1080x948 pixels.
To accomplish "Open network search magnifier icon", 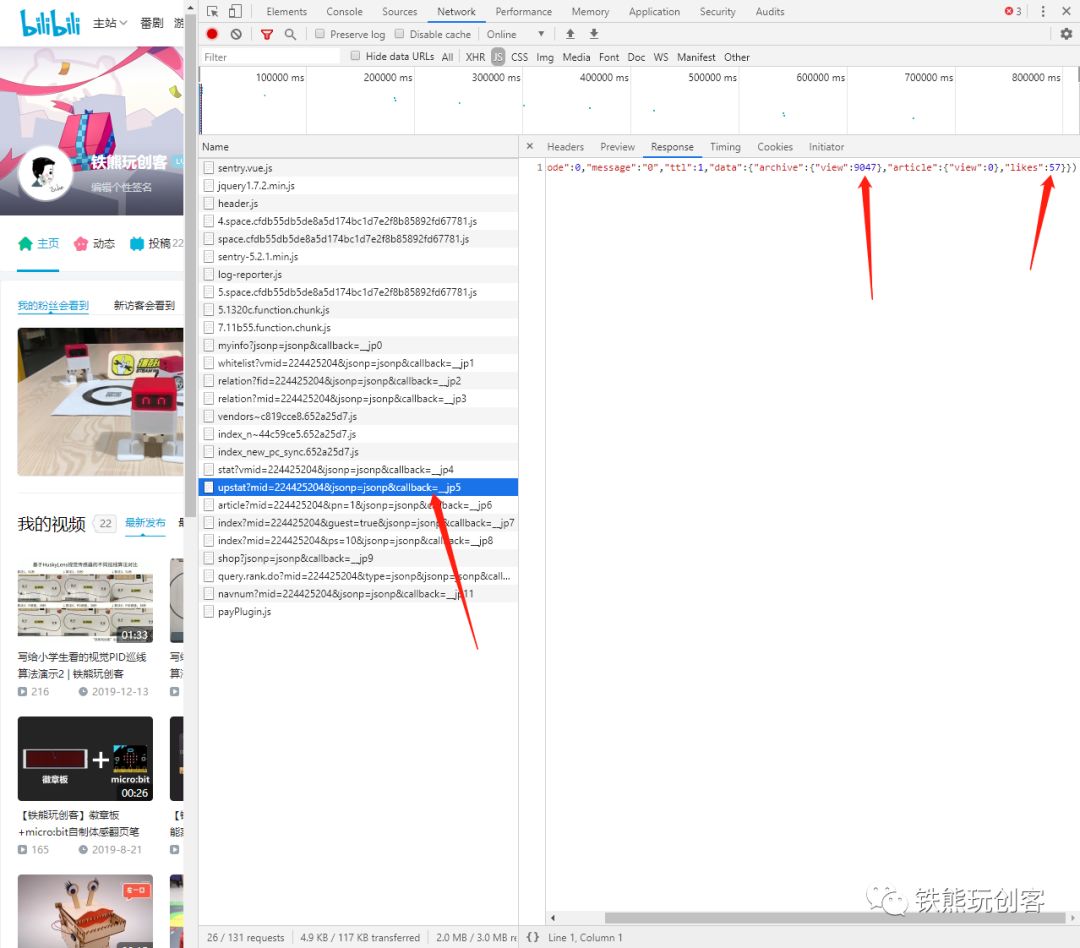I will pos(290,34).
